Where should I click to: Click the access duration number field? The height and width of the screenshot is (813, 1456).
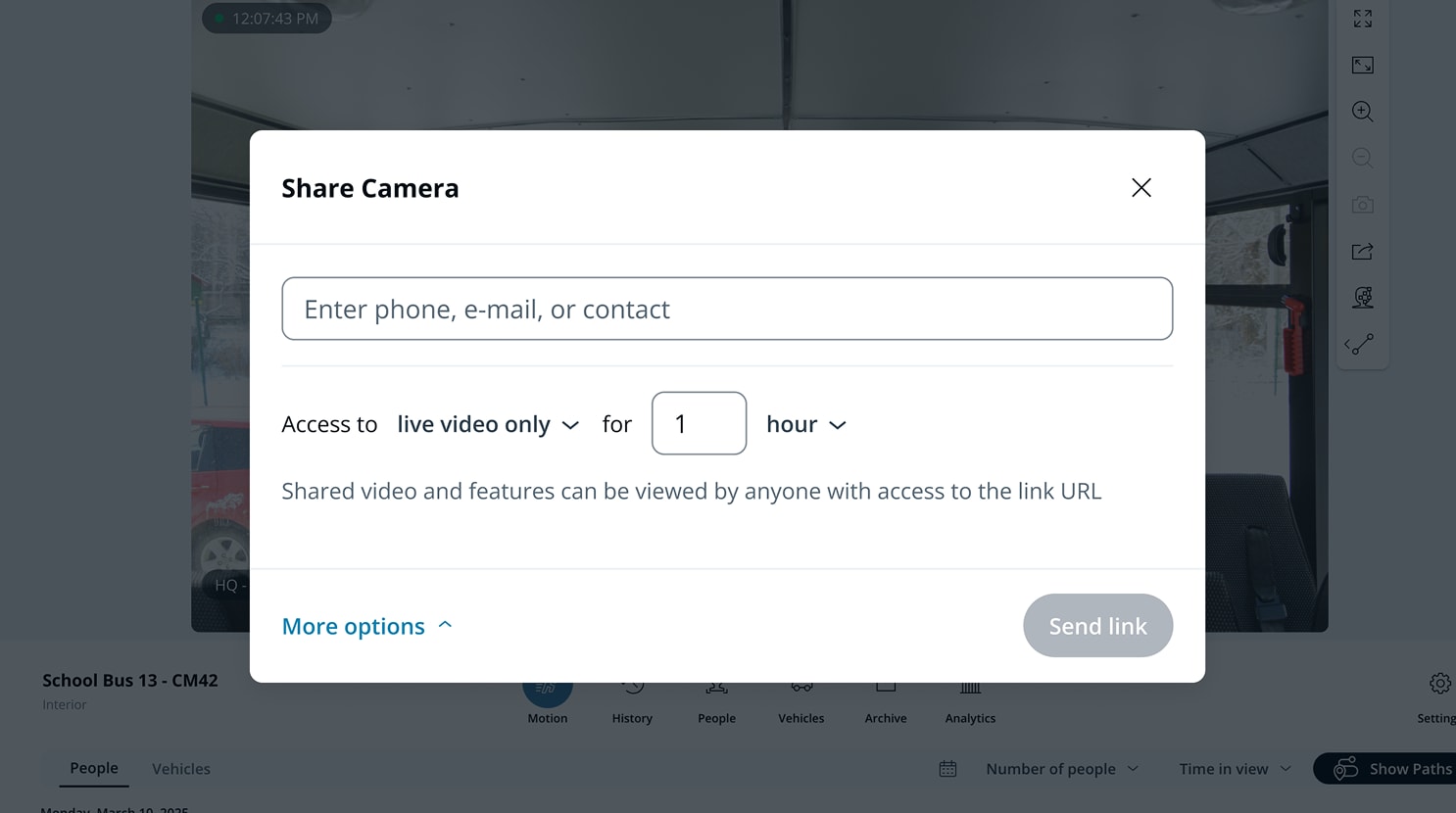point(699,423)
